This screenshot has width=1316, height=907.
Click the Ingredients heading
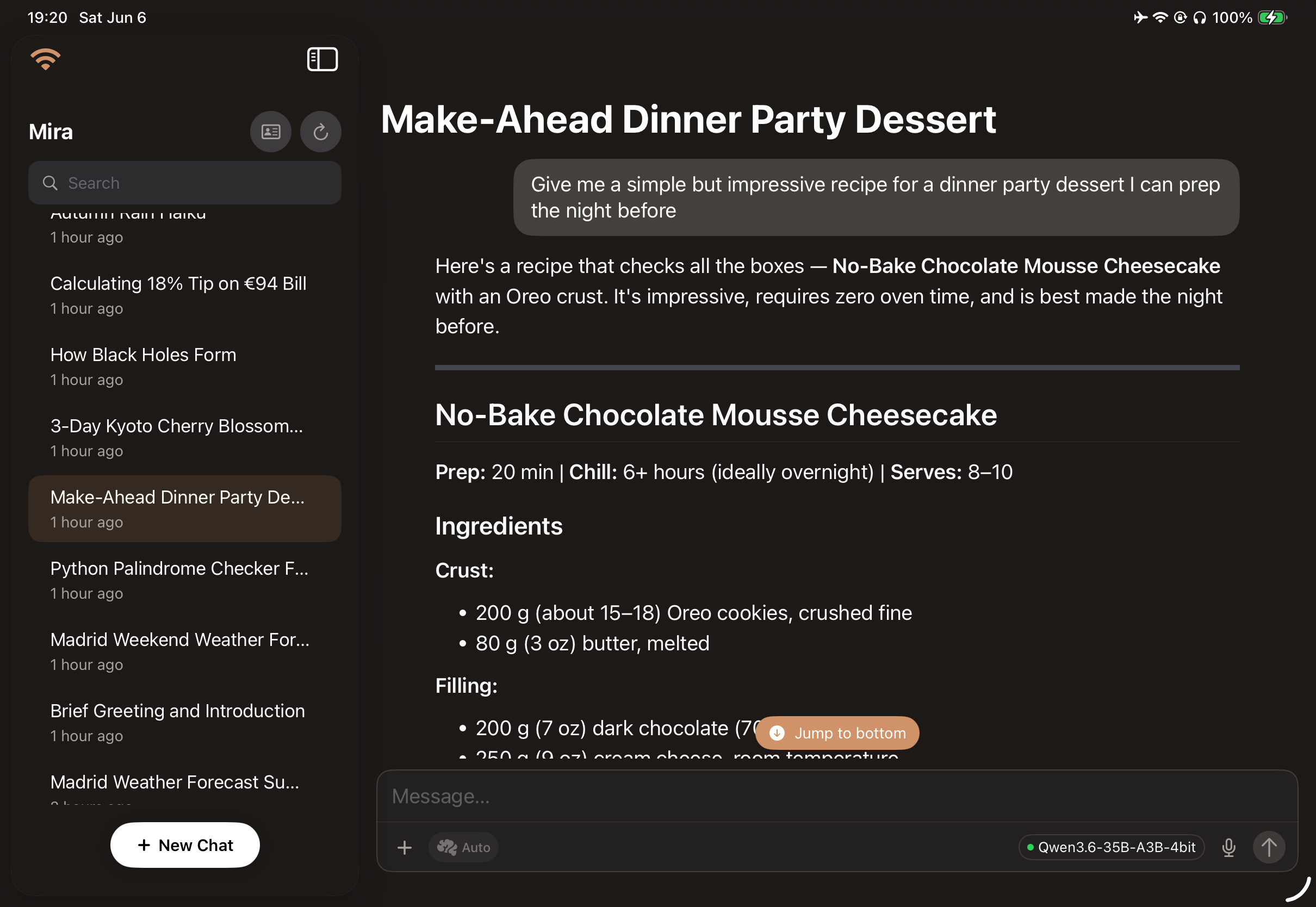(x=499, y=526)
